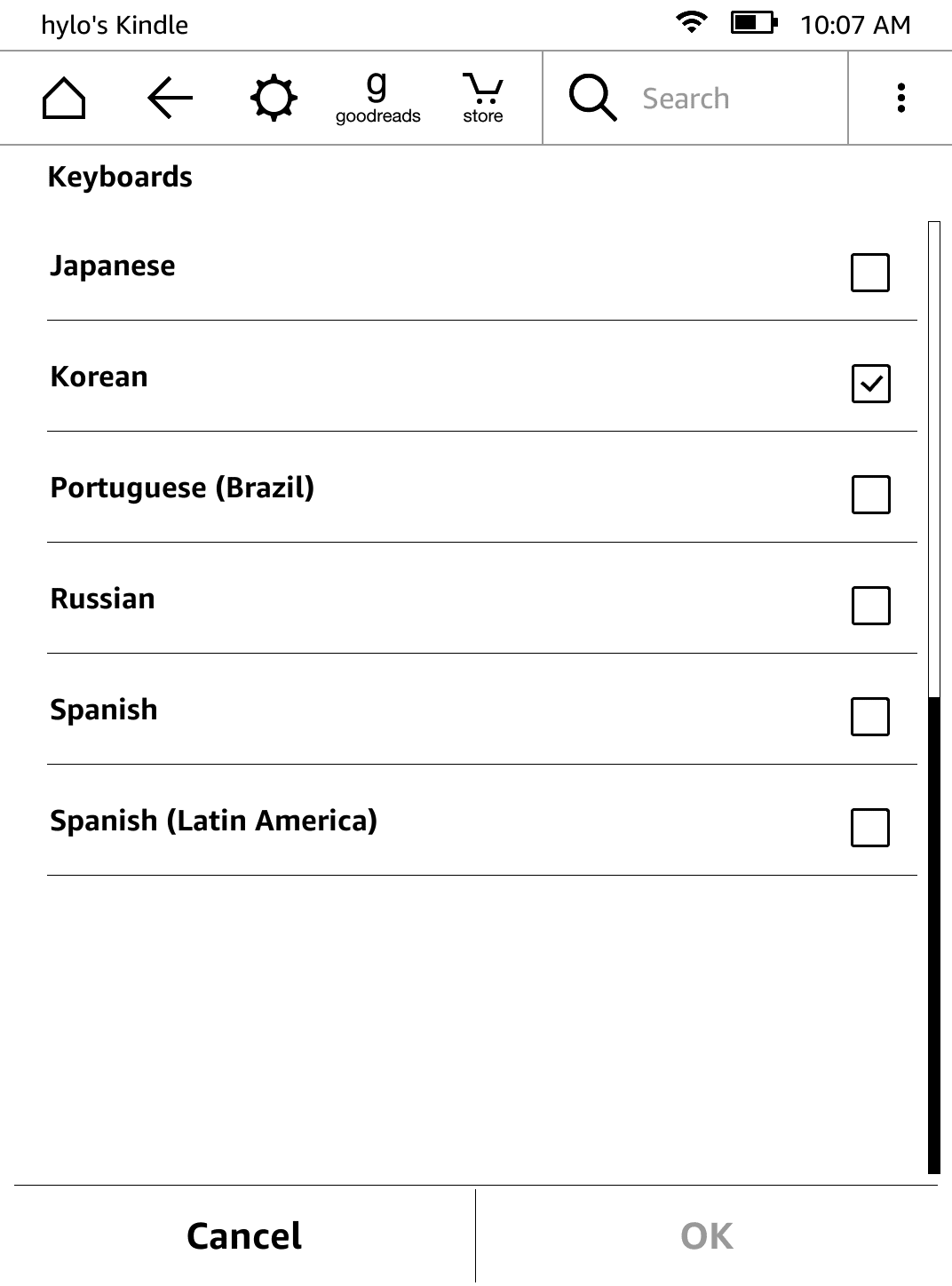Enable the Japanese keyboard checkbox

(x=870, y=273)
